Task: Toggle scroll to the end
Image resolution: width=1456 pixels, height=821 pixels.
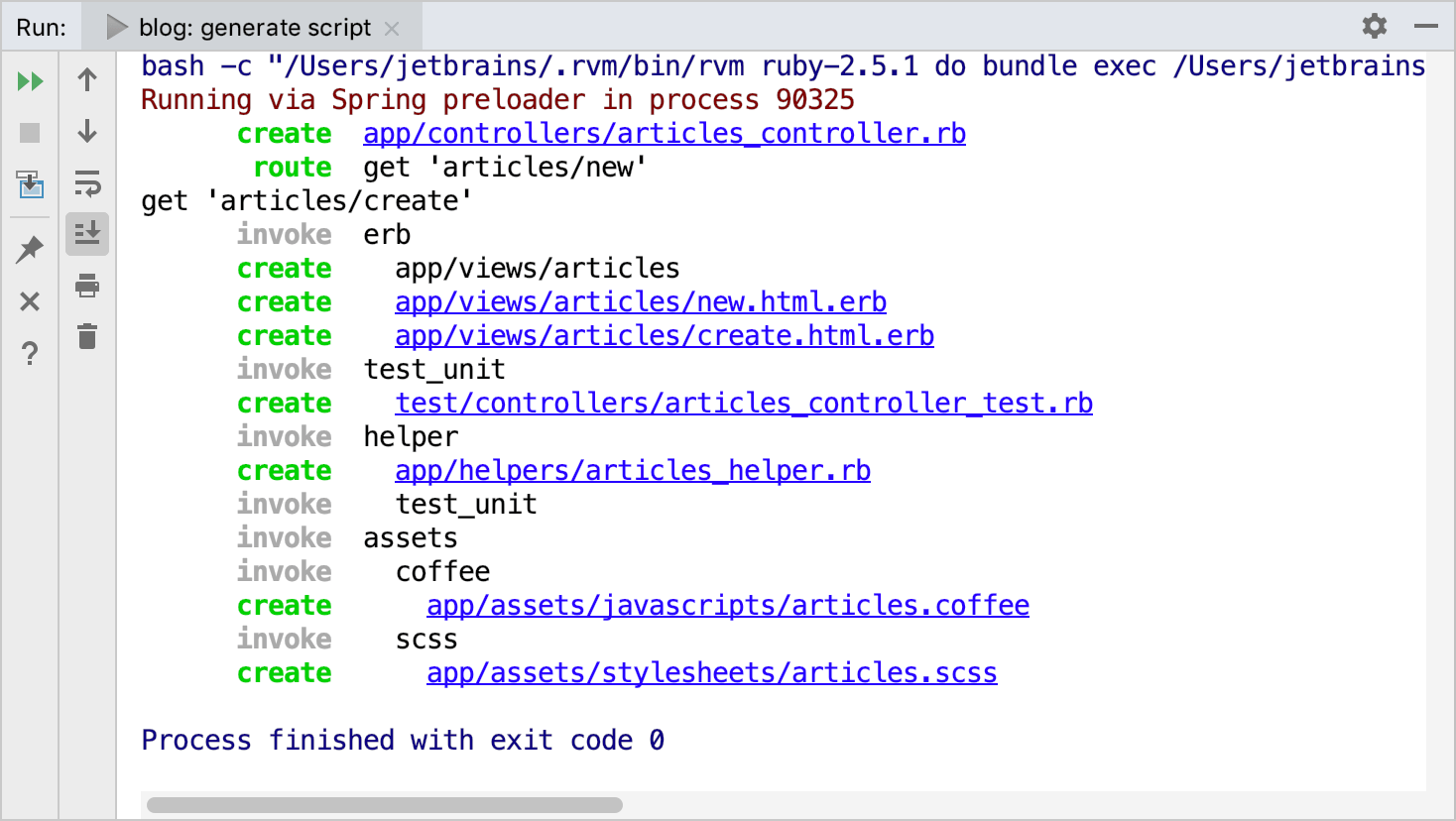Action: [87, 234]
